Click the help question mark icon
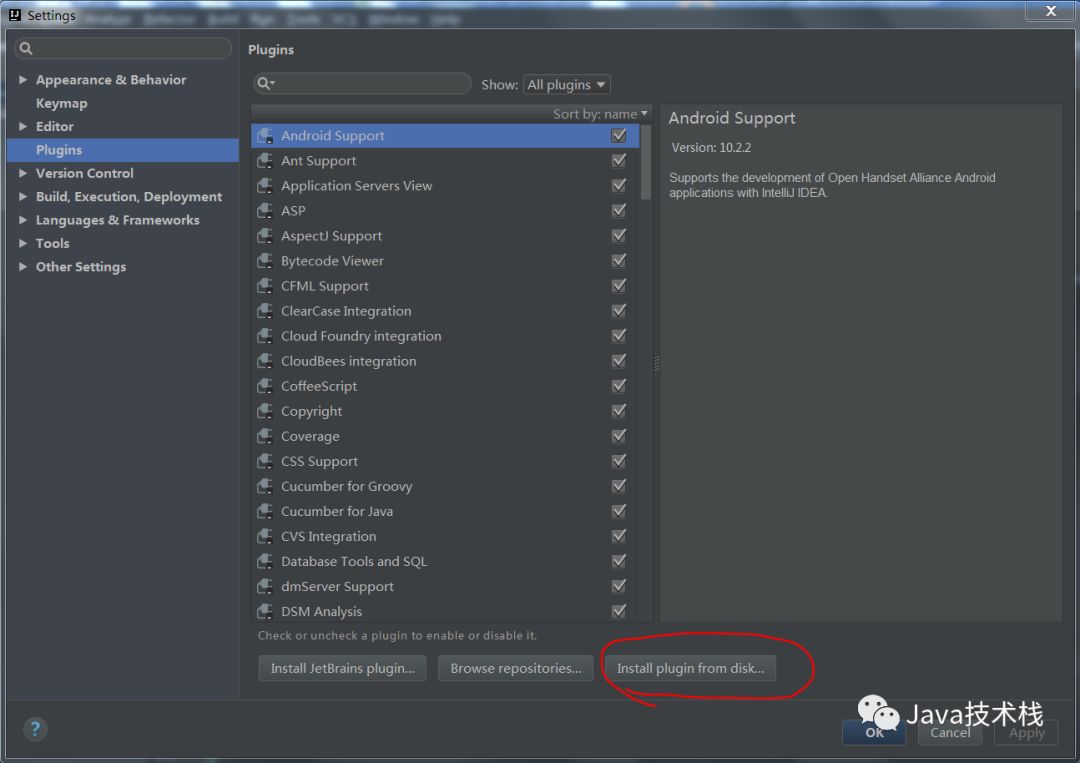 (x=35, y=729)
